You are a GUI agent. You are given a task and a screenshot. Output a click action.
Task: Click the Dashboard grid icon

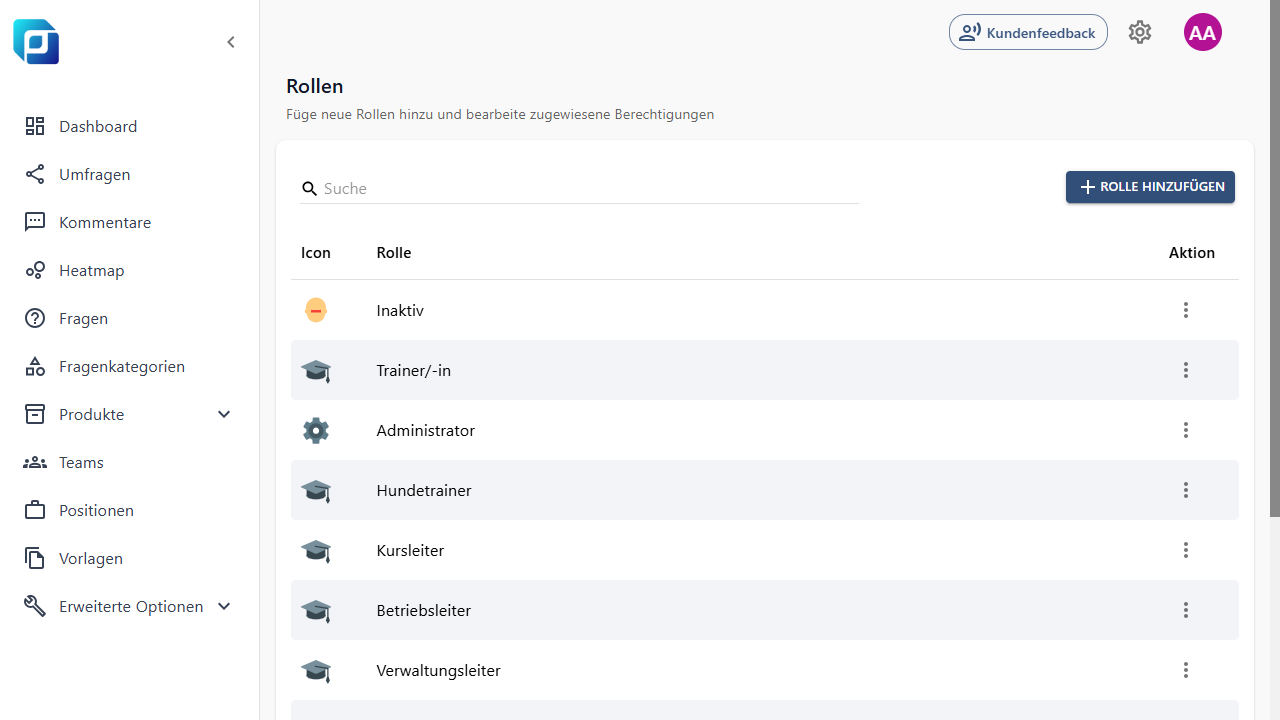(x=35, y=126)
